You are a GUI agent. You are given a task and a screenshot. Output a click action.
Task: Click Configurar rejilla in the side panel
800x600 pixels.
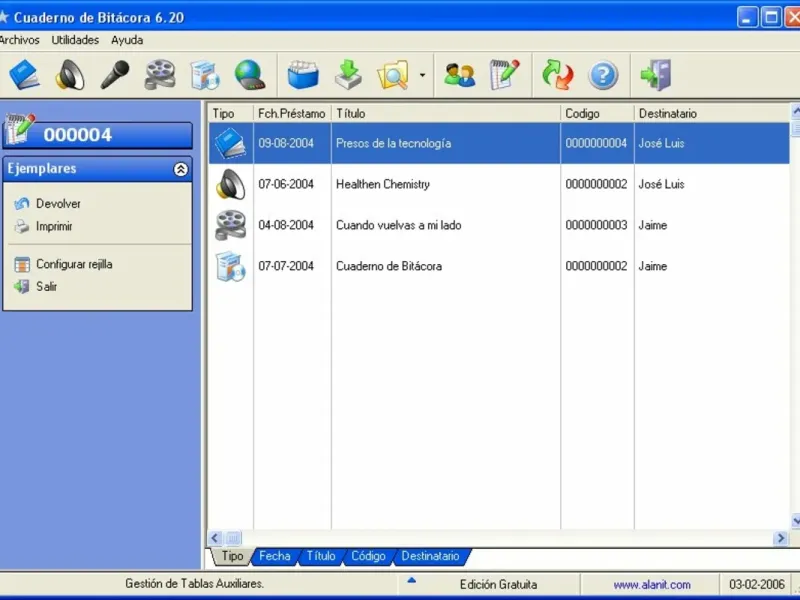73,265
